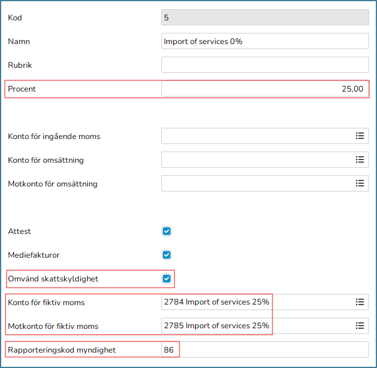This screenshot has height=368, width=377.
Task: Open account list for Motkonto för fiktiv moms
Action: [360, 325]
